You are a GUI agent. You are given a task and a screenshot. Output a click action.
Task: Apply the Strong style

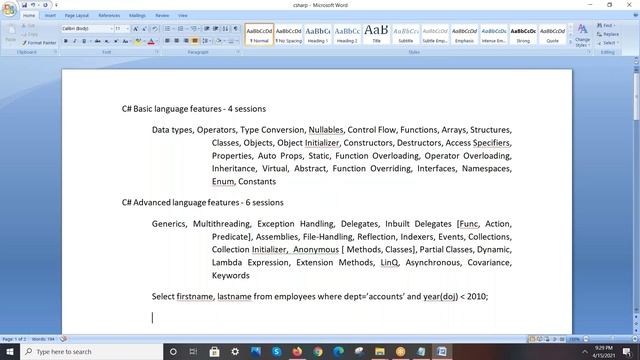523,35
